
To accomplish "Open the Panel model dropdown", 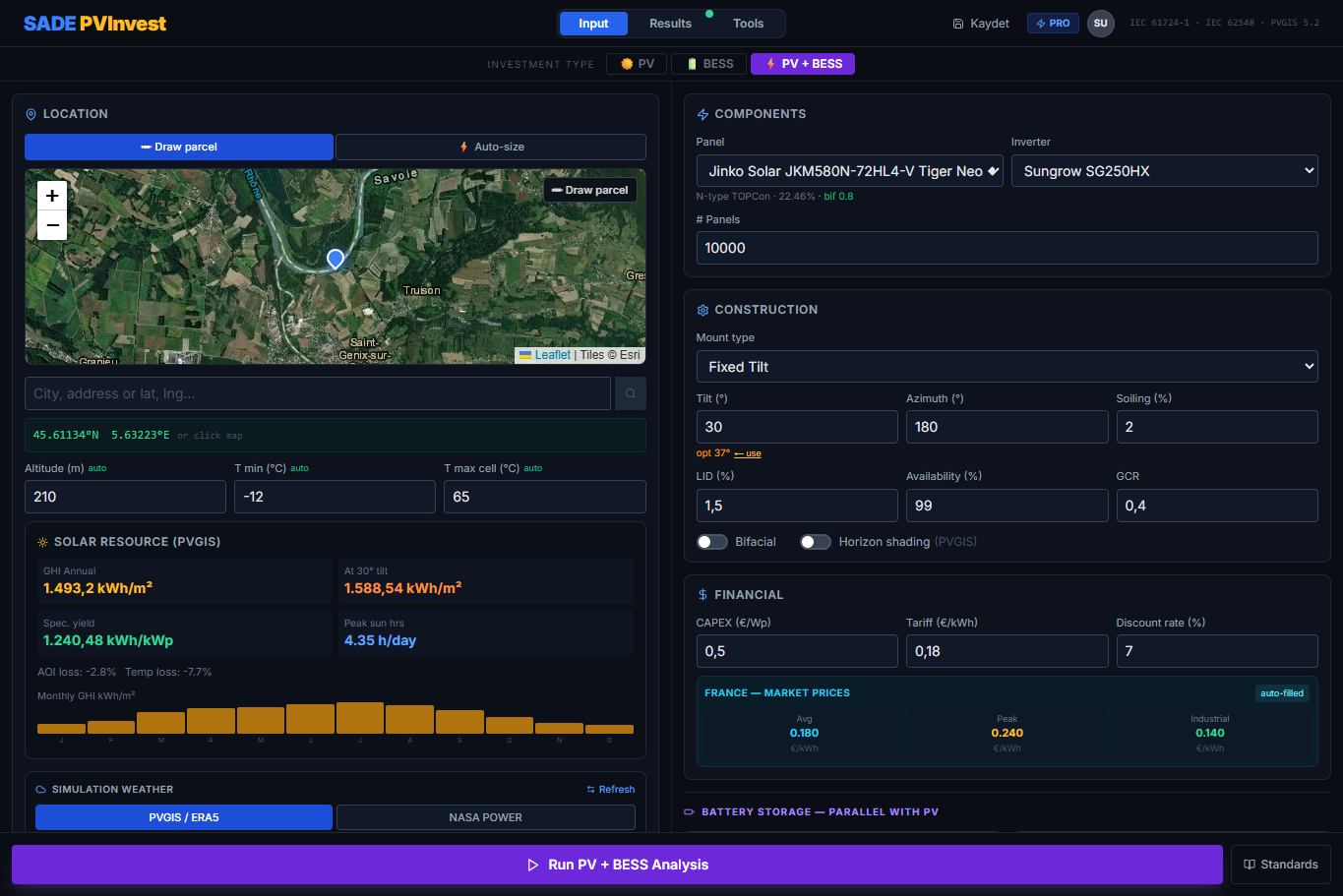I will point(850,171).
